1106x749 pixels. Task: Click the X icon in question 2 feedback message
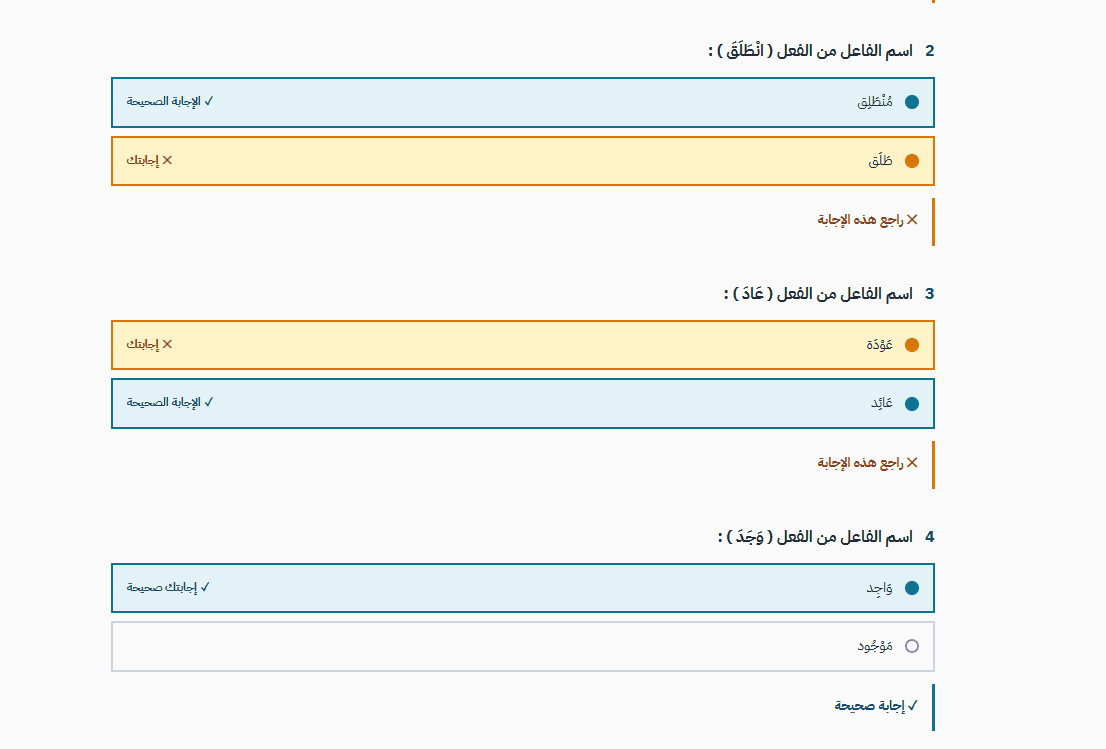coord(912,220)
